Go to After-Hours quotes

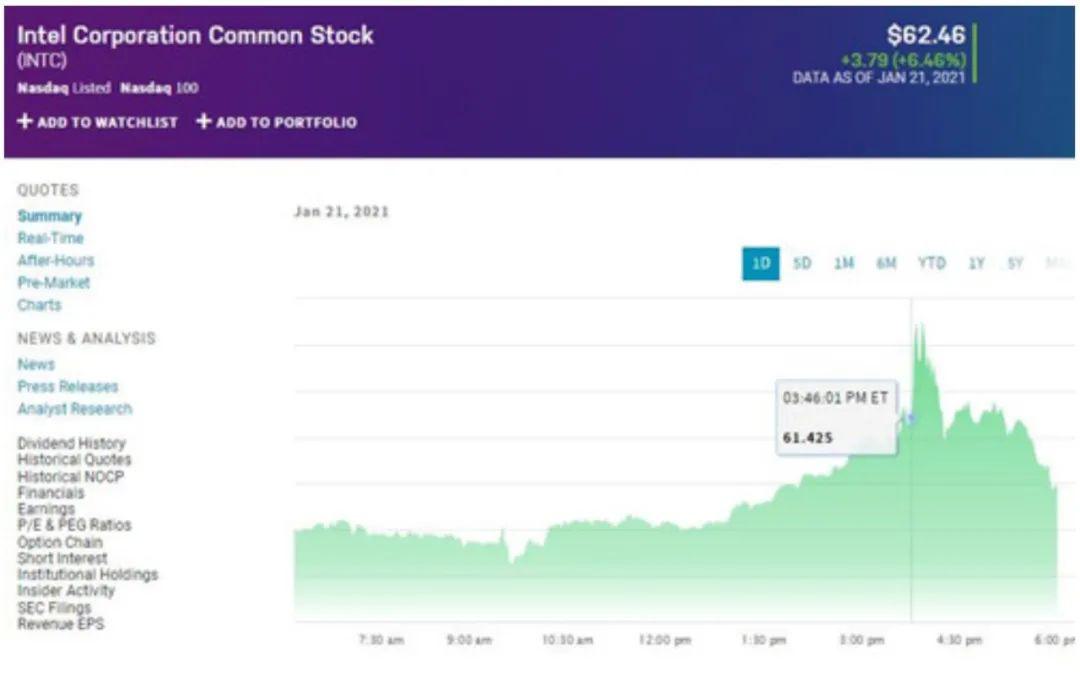click(55, 260)
